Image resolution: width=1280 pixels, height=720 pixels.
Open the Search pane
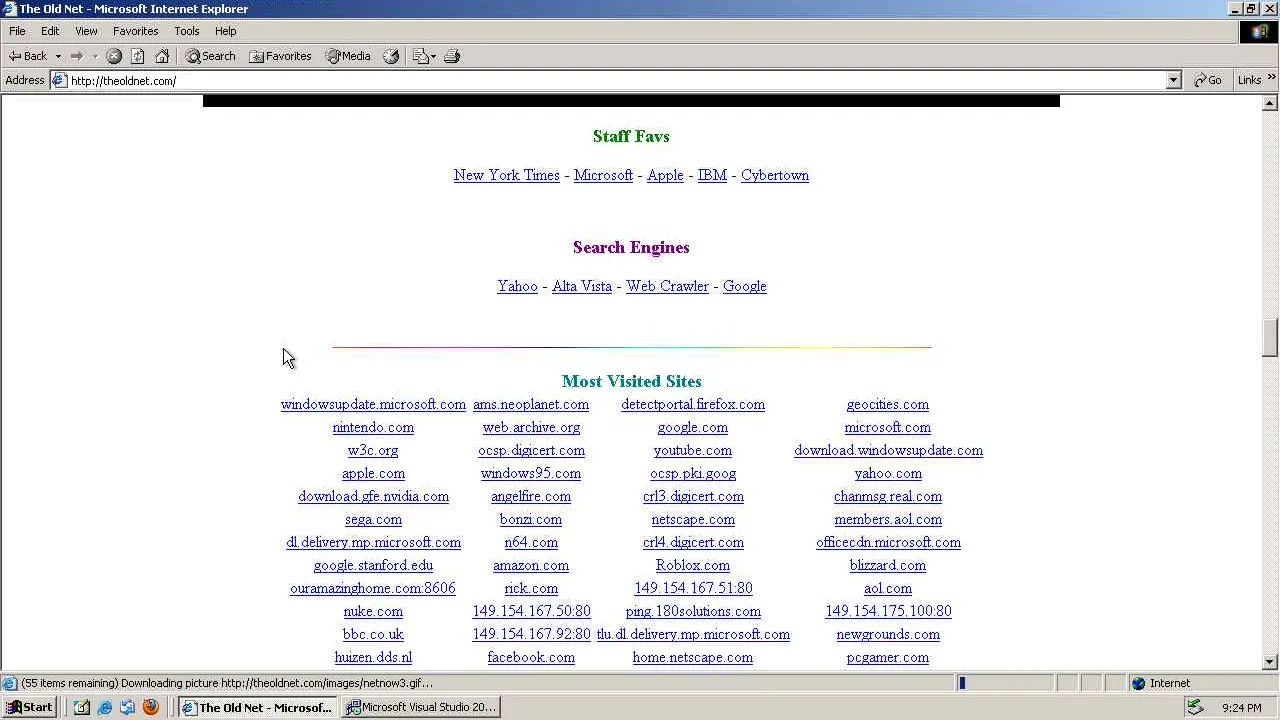point(211,56)
